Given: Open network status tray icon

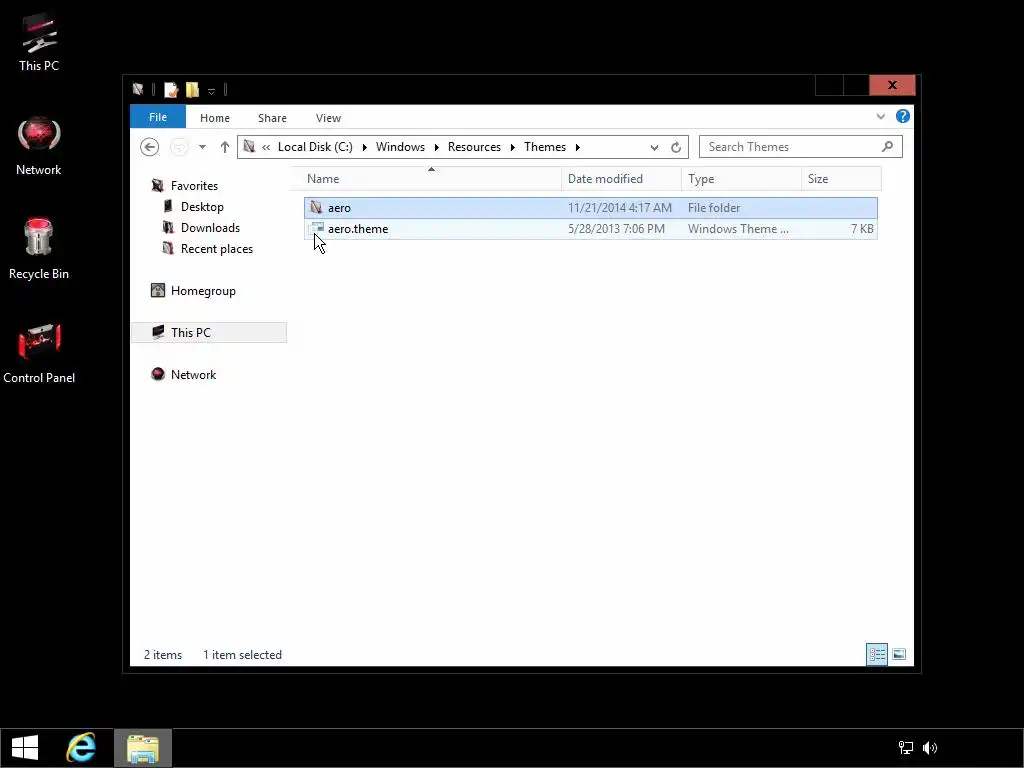Looking at the screenshot, I should coord(906,748).
